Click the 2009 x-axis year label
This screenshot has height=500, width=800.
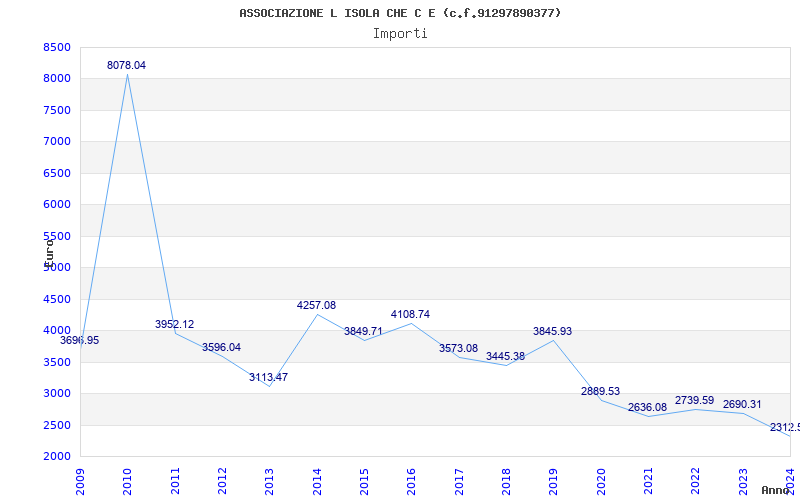(x=80, y=481)
